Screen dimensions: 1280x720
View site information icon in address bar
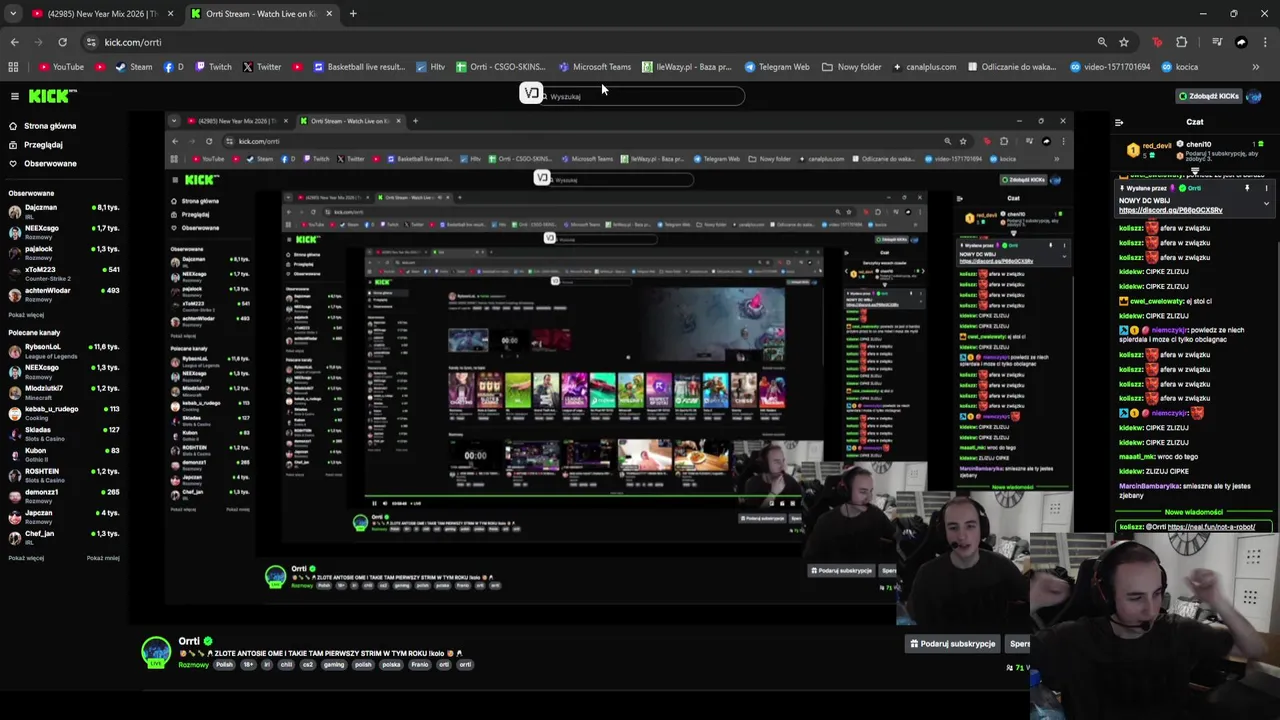coord(91,42)
